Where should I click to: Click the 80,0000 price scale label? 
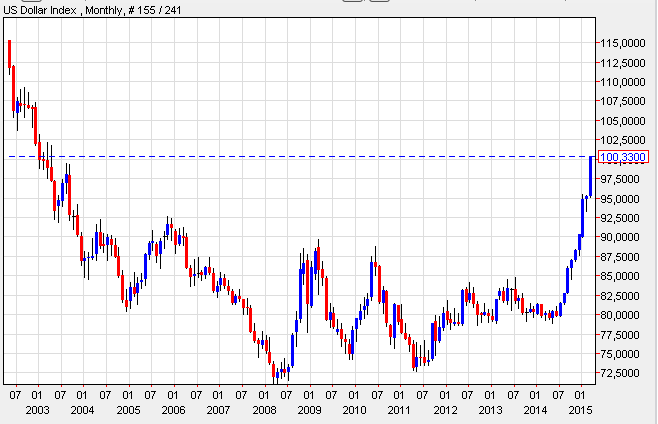point(624,315)
